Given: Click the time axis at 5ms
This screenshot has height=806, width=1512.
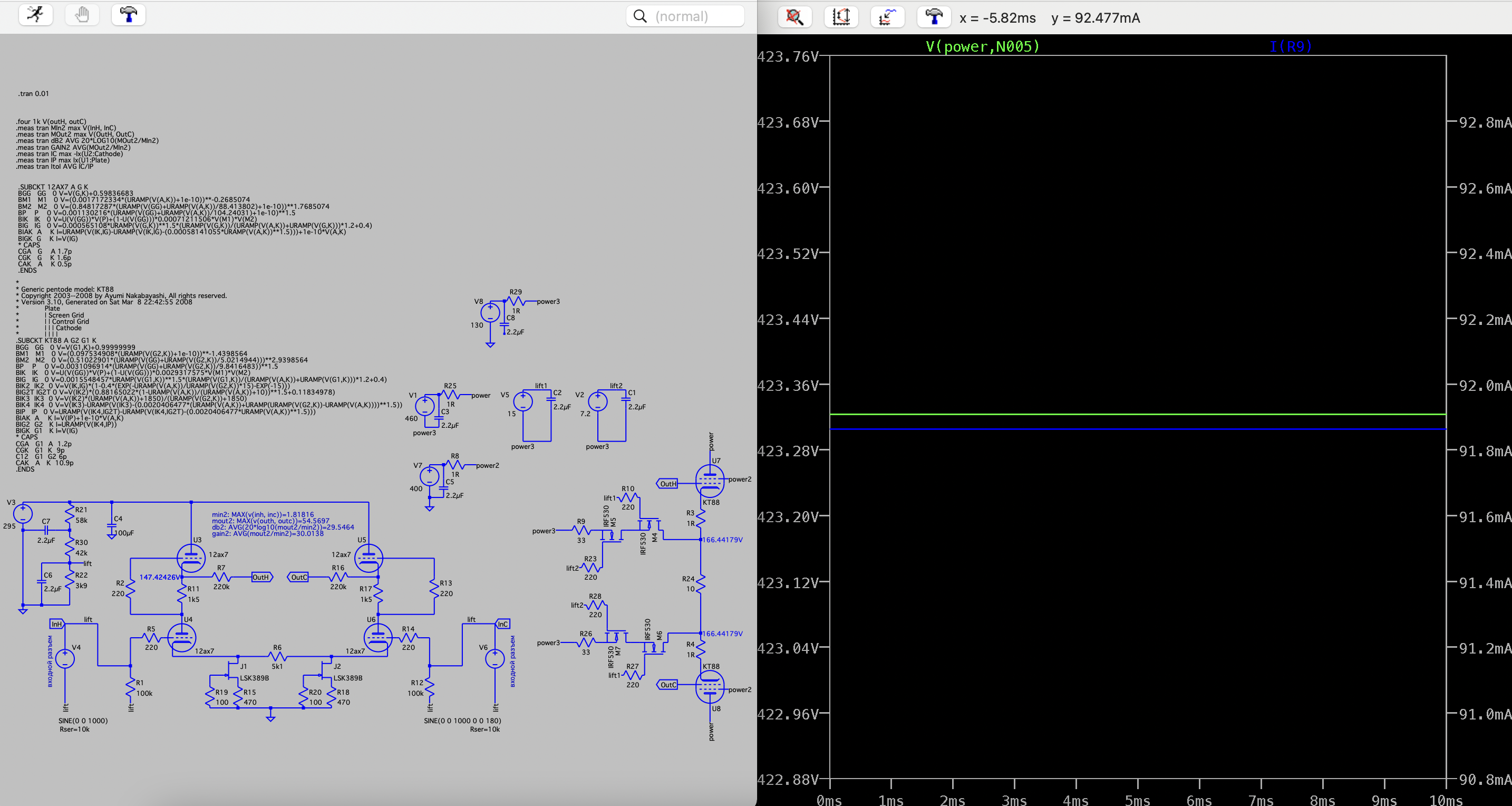Looking at the screenshot, I should click(1137, 800).
